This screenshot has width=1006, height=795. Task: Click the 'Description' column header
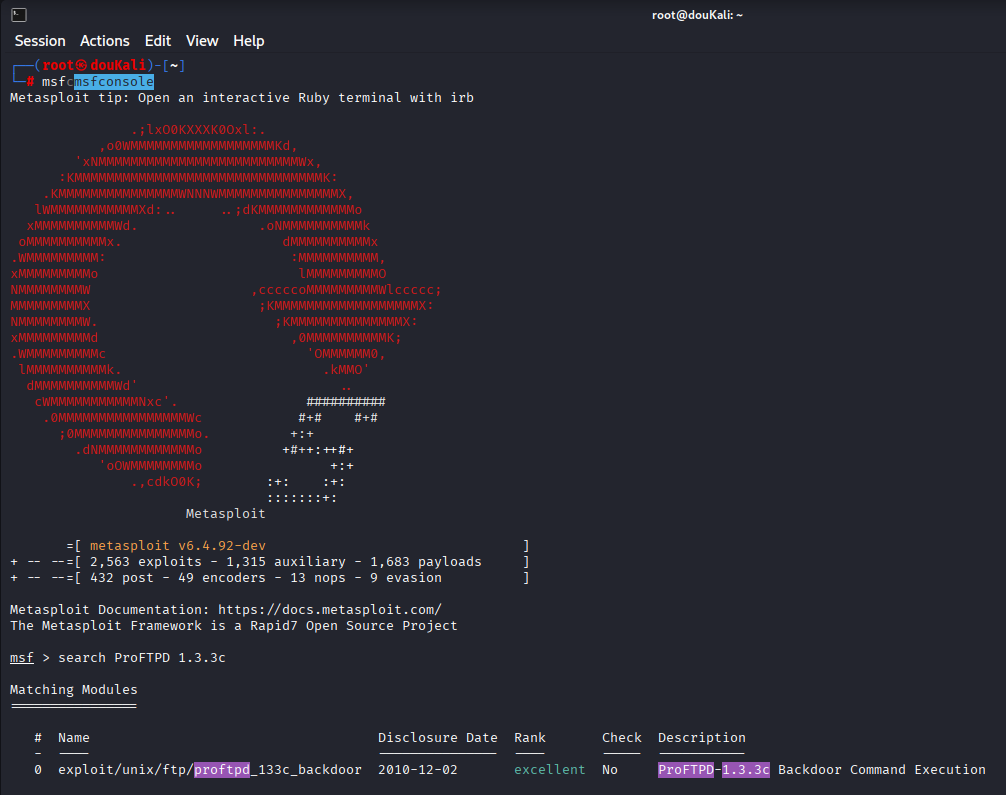[x=701, y=737]
